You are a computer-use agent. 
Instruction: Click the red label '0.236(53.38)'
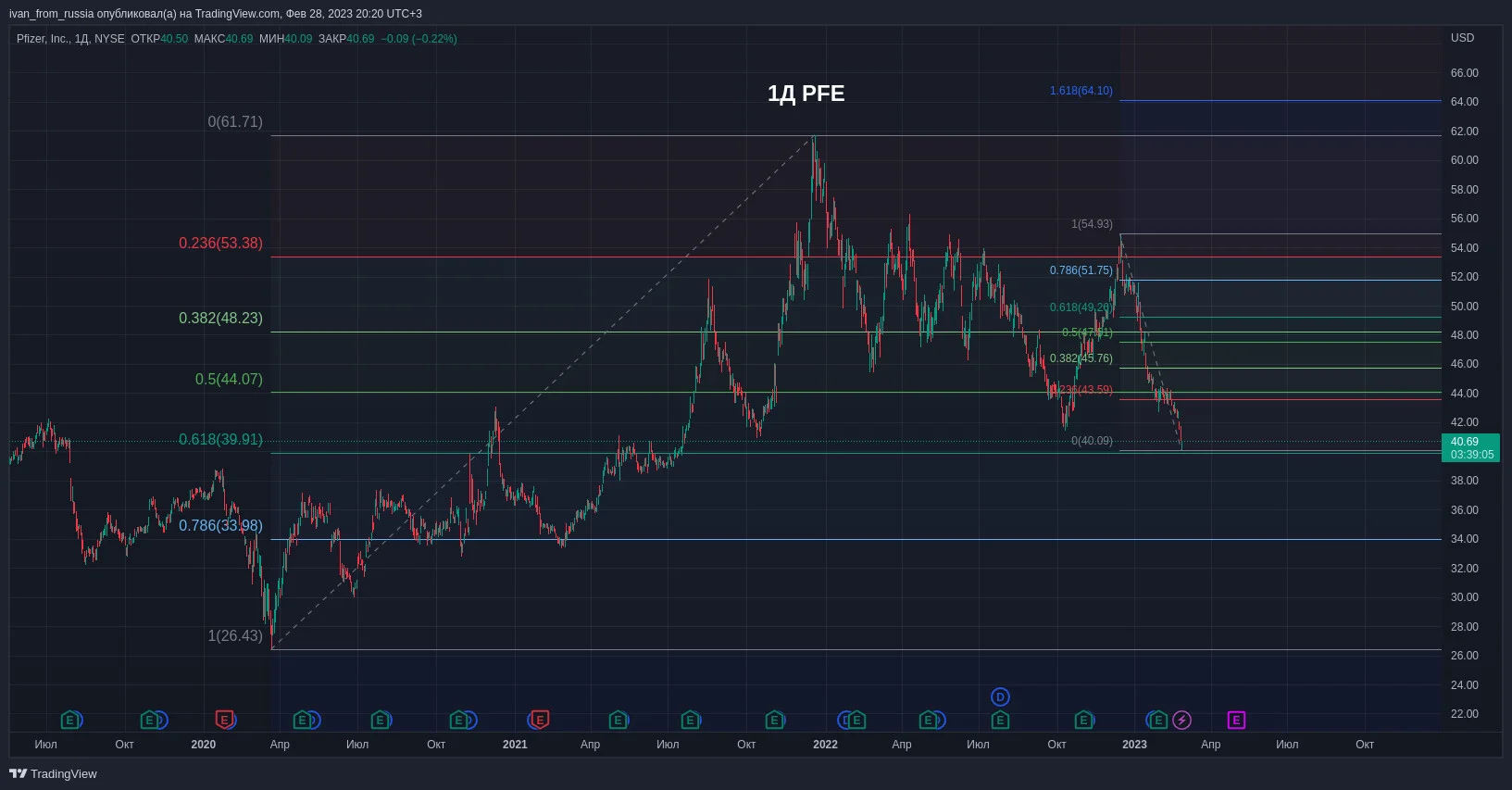220,243
